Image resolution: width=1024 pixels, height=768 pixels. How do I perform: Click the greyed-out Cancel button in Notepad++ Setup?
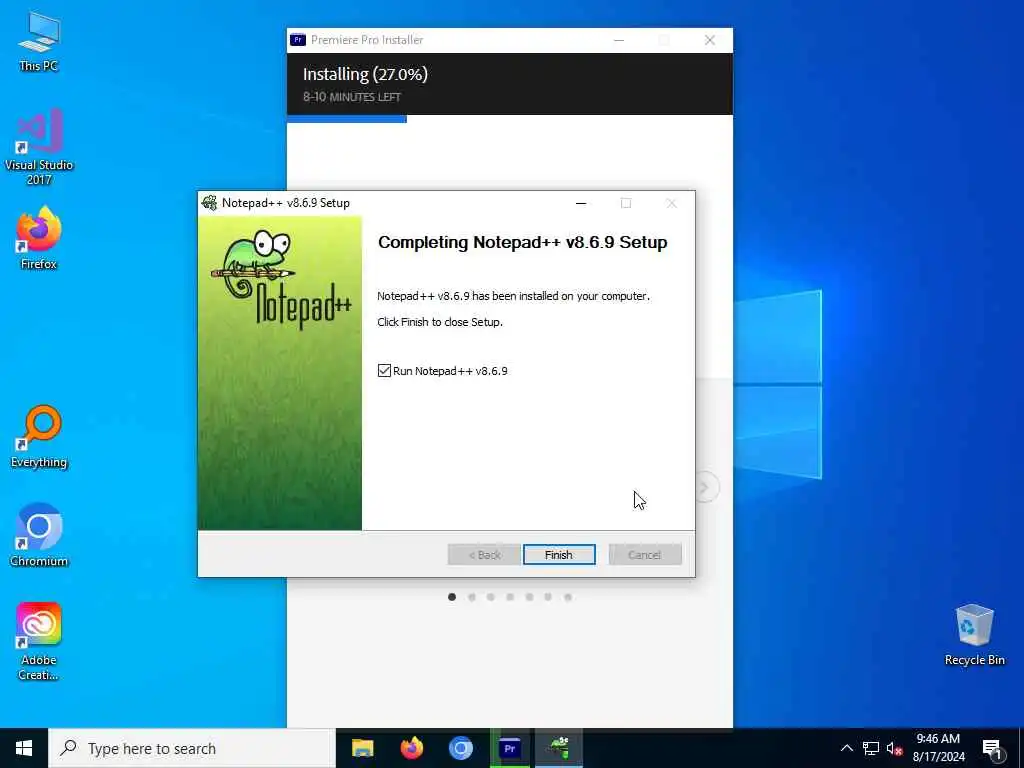645,554
